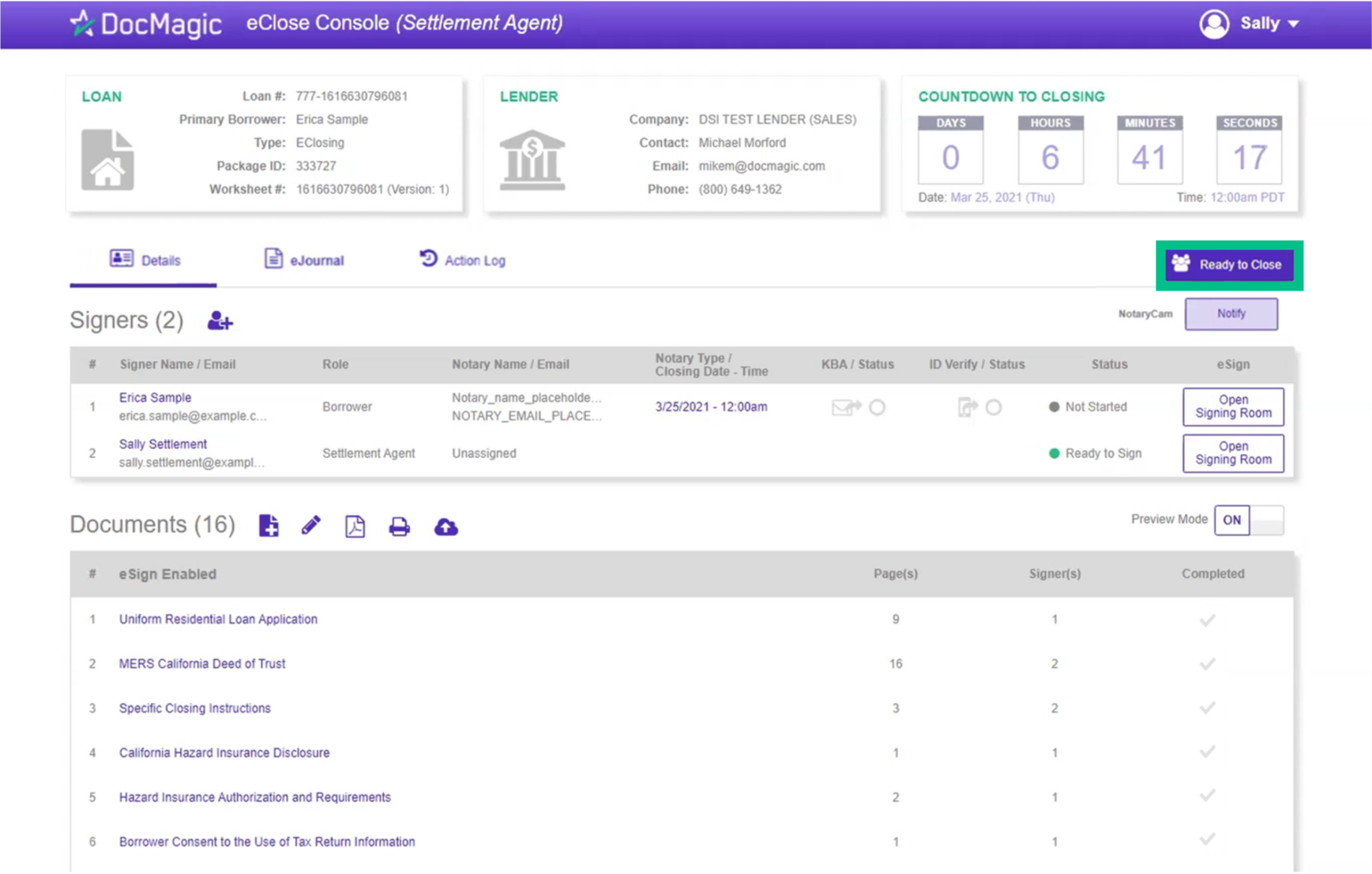The image size is (1372, 874).
Task: Open the Action Log tab
Action: 462,260
